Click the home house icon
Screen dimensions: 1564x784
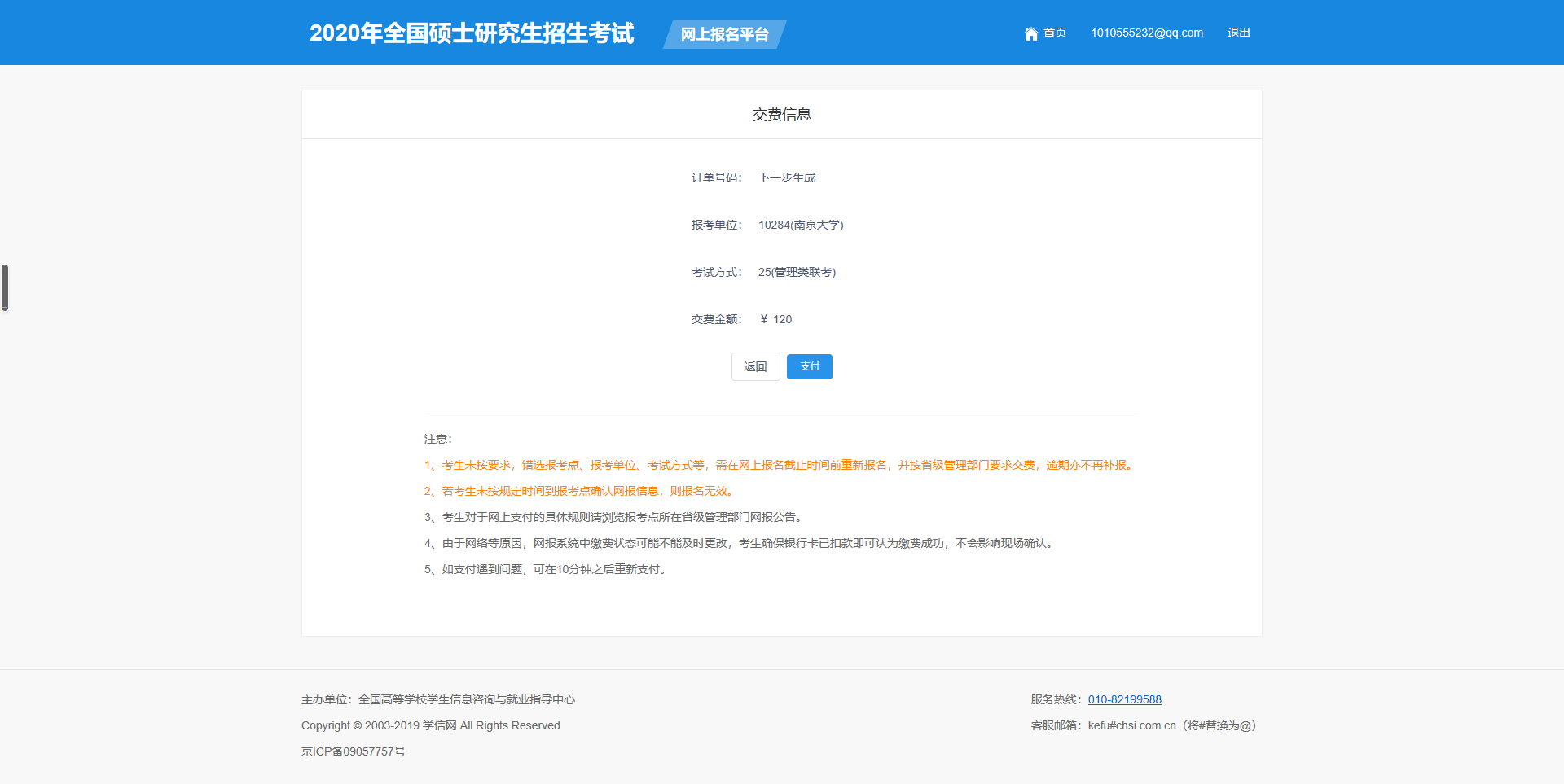pos(1030,33)
